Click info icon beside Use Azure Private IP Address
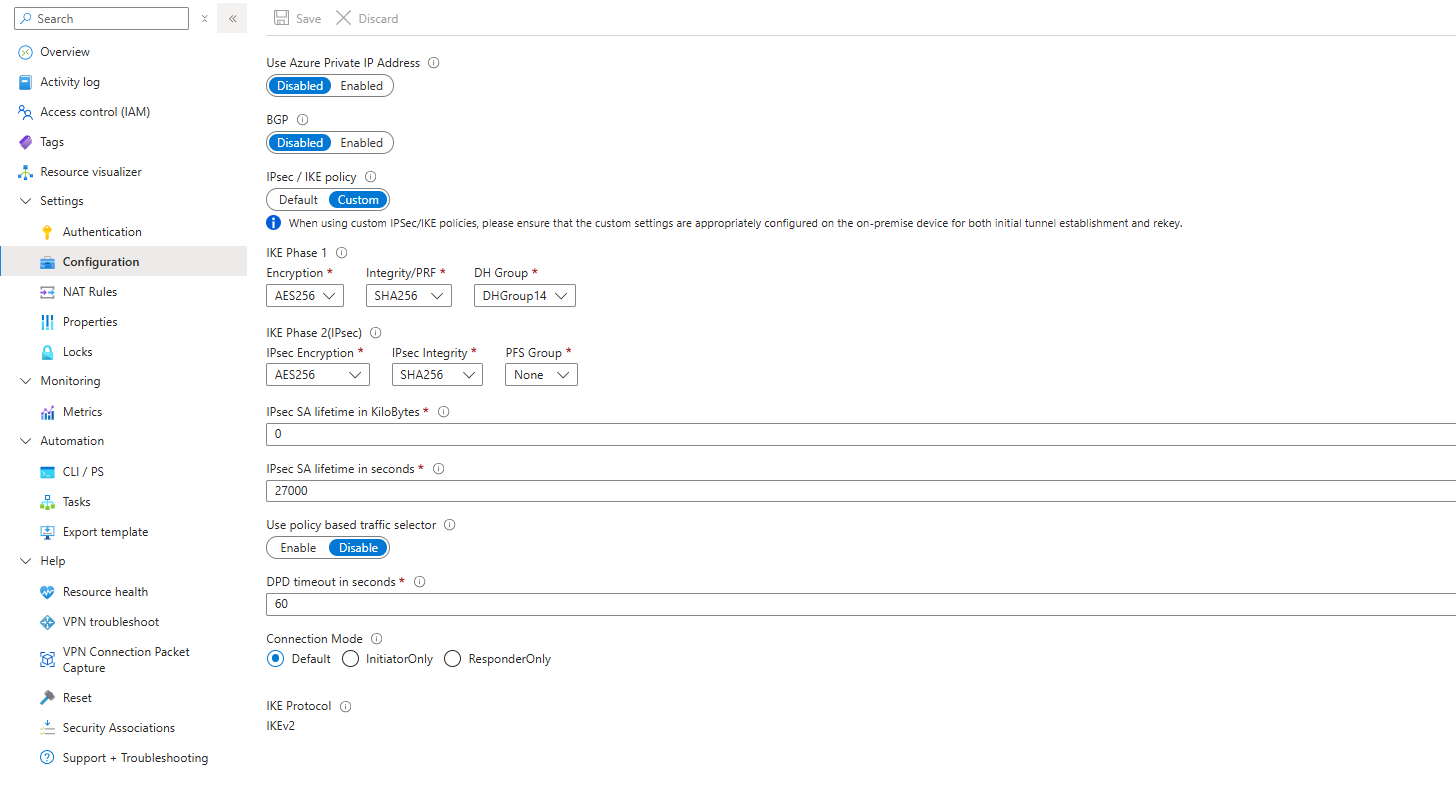Viewport: 1456px width, 787px height. click(434, 63)
